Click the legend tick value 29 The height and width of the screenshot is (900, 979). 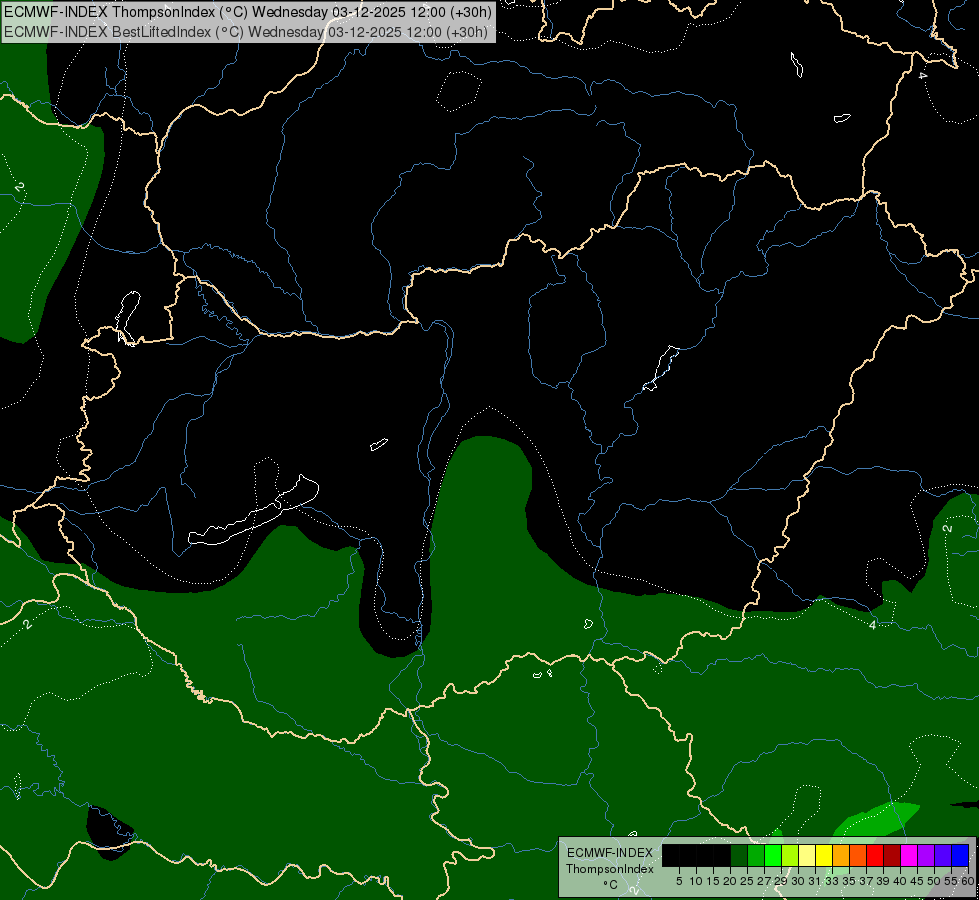pyautogui.click(x=781, y=881)
